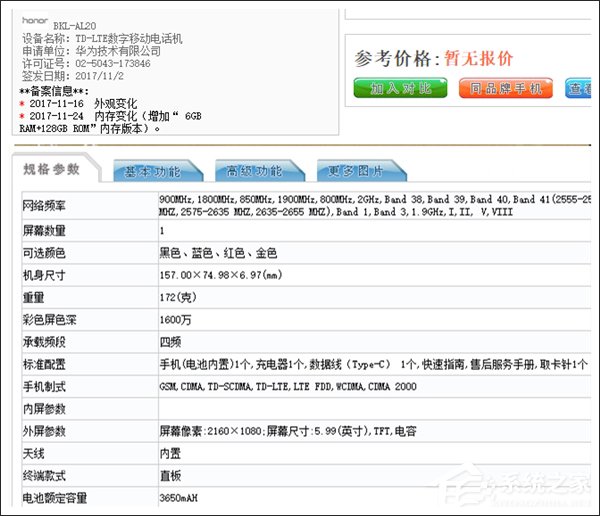This screenshot has height=516, width=600.
Task: Click the 彩色屏色深 row label
Action: point(49,320)
